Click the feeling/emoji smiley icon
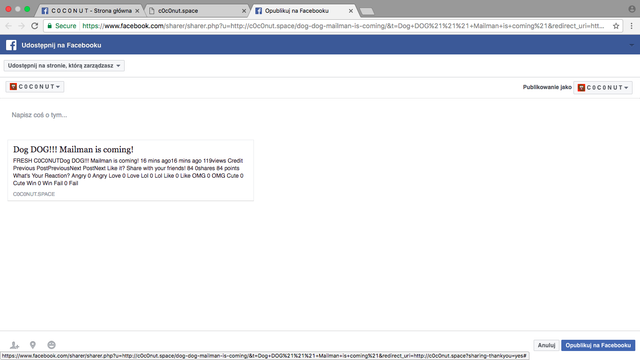640x360 pixels. tap(51, 345)
